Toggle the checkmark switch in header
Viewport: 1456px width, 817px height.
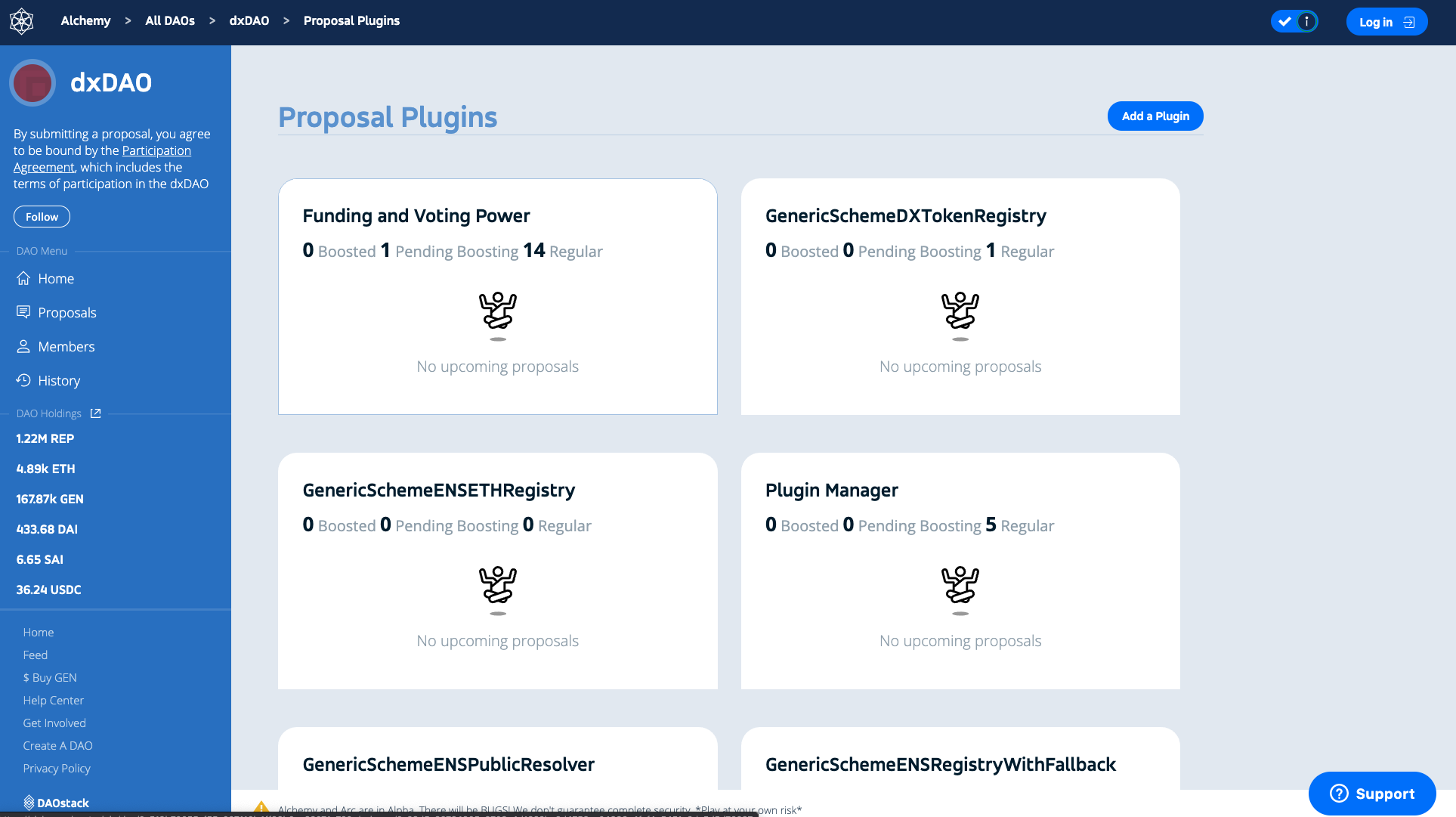point(1294,21)
